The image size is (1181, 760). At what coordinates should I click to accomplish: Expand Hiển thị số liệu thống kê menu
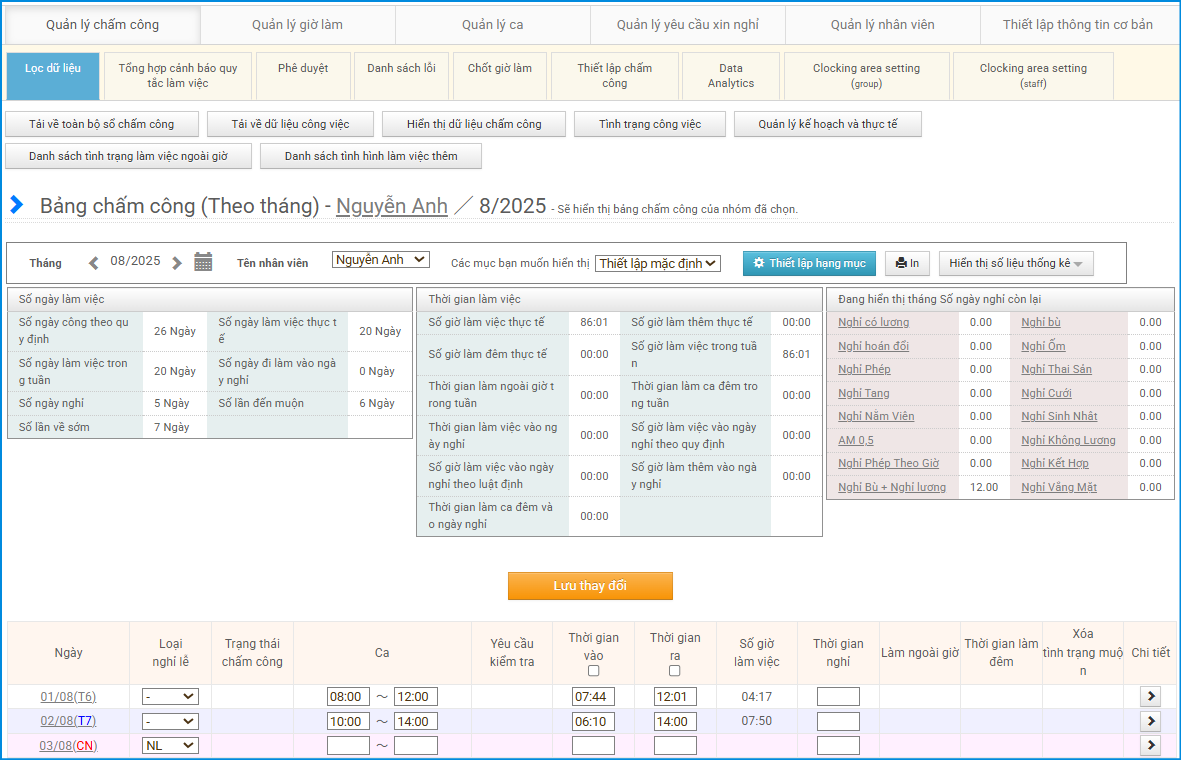[1015, 263]
